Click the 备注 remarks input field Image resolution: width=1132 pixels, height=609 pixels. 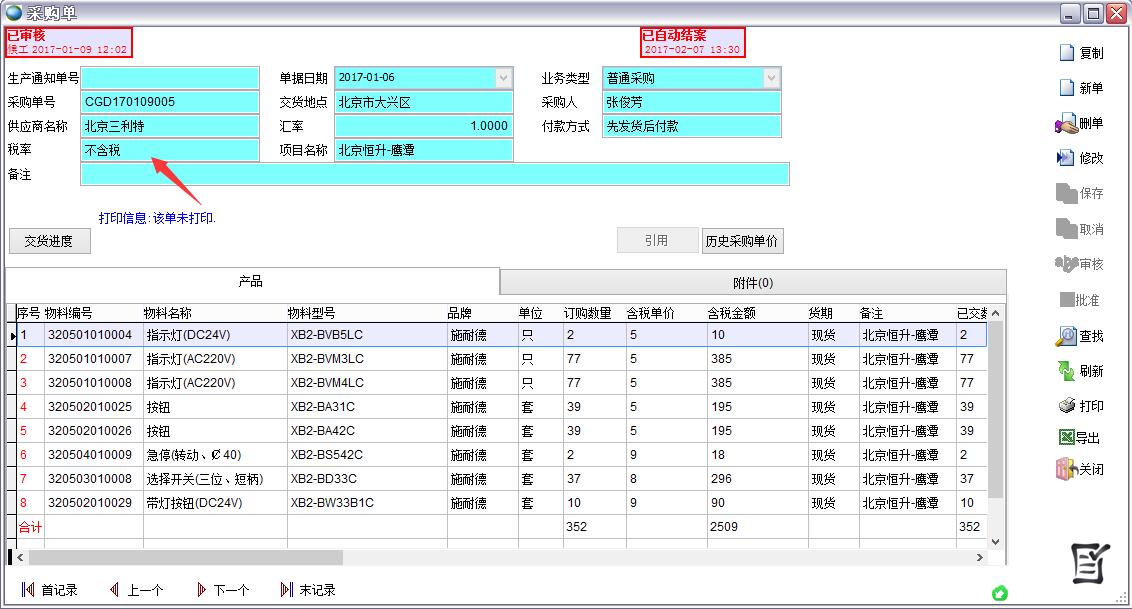pyautogui.click(x=434, y=174)
